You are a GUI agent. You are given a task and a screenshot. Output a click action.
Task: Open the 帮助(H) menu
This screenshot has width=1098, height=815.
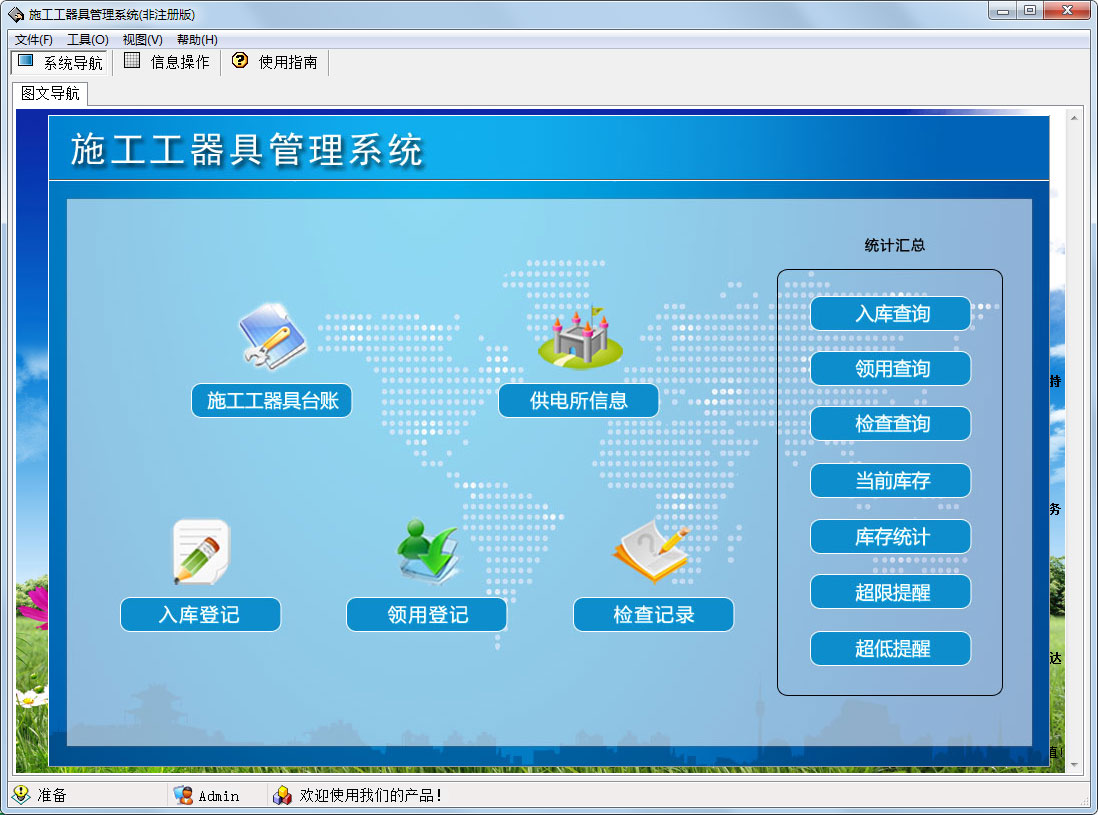point(197,39)
